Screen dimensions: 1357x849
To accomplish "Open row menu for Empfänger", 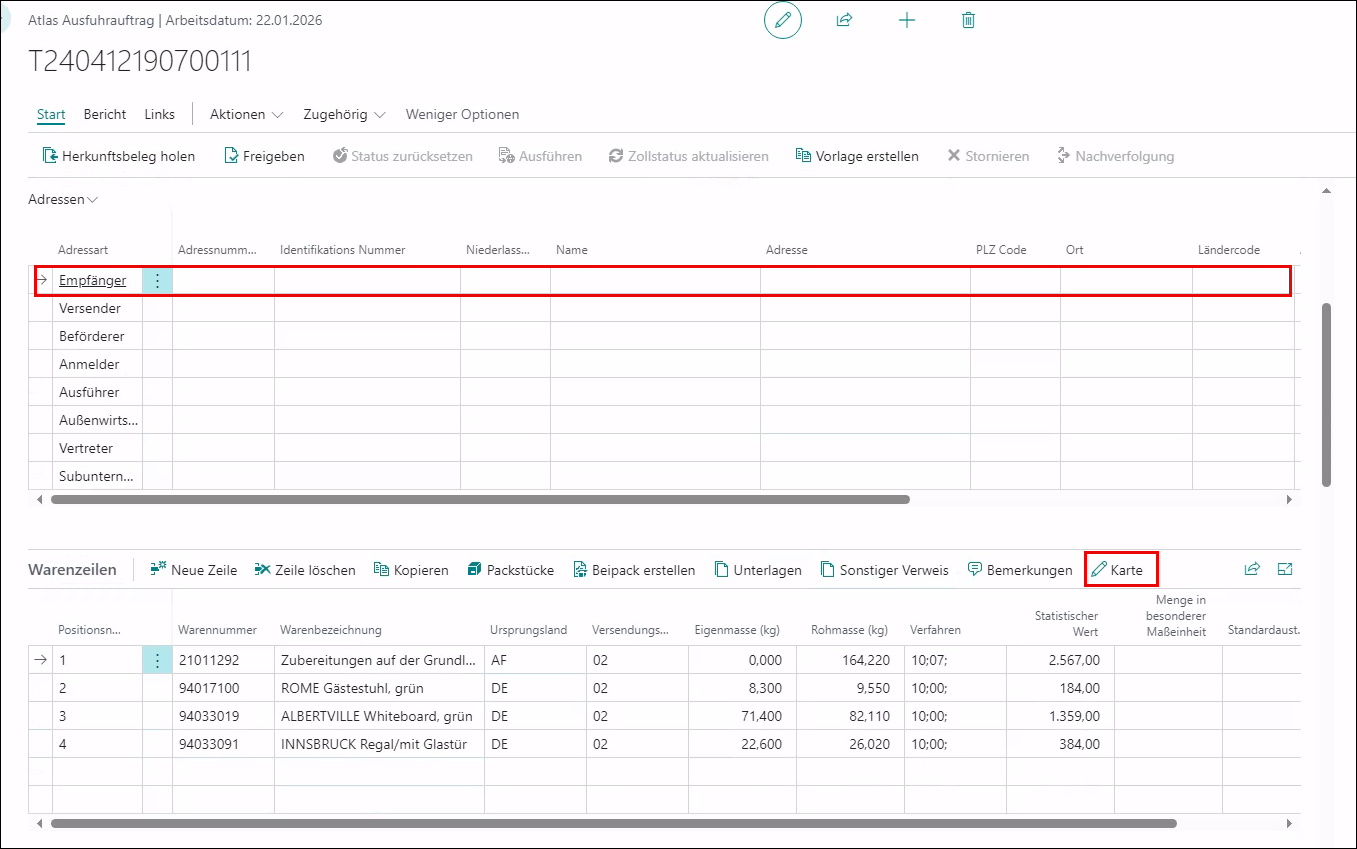I will click(157, 280).
